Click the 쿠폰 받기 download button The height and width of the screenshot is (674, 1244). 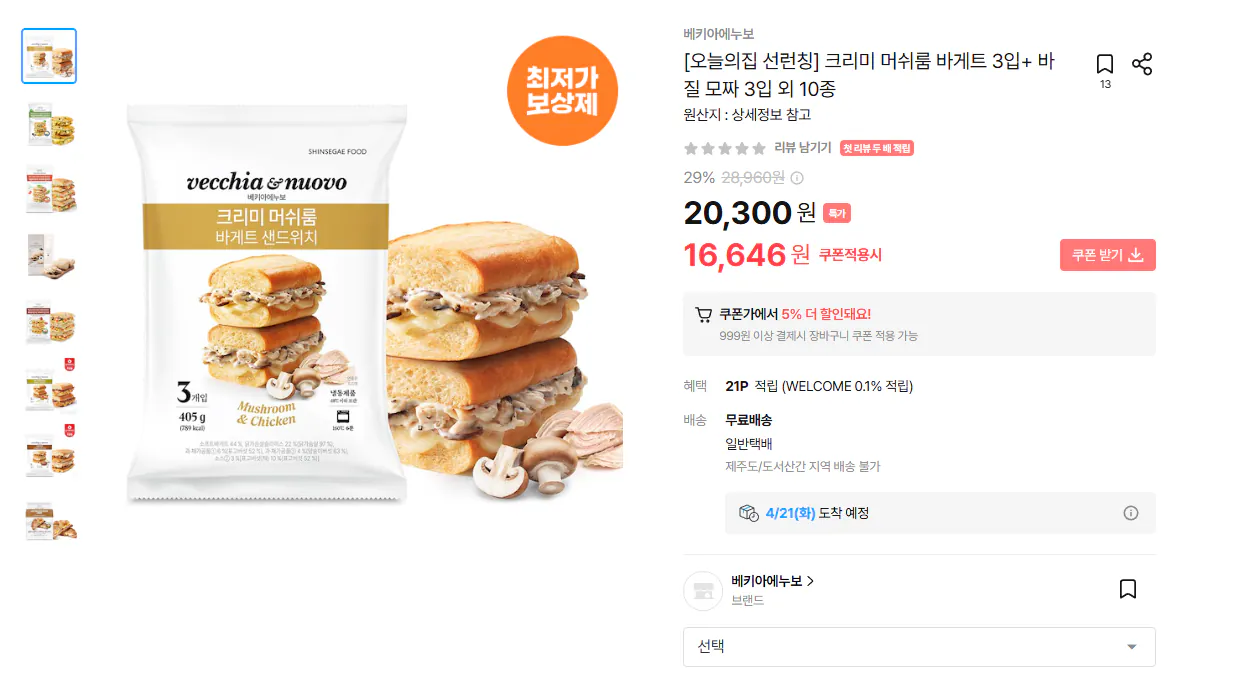point(1108,255)
